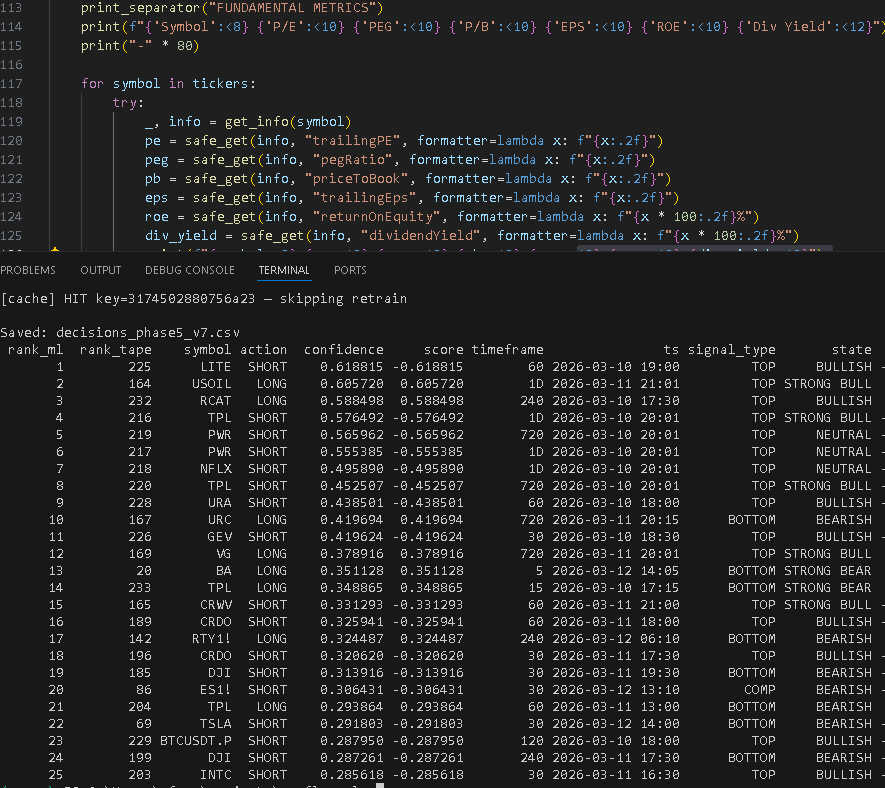Click confidence value 0.351128 in BA row
The width and height of the screenshot is (885, 788).
[352, 571]
